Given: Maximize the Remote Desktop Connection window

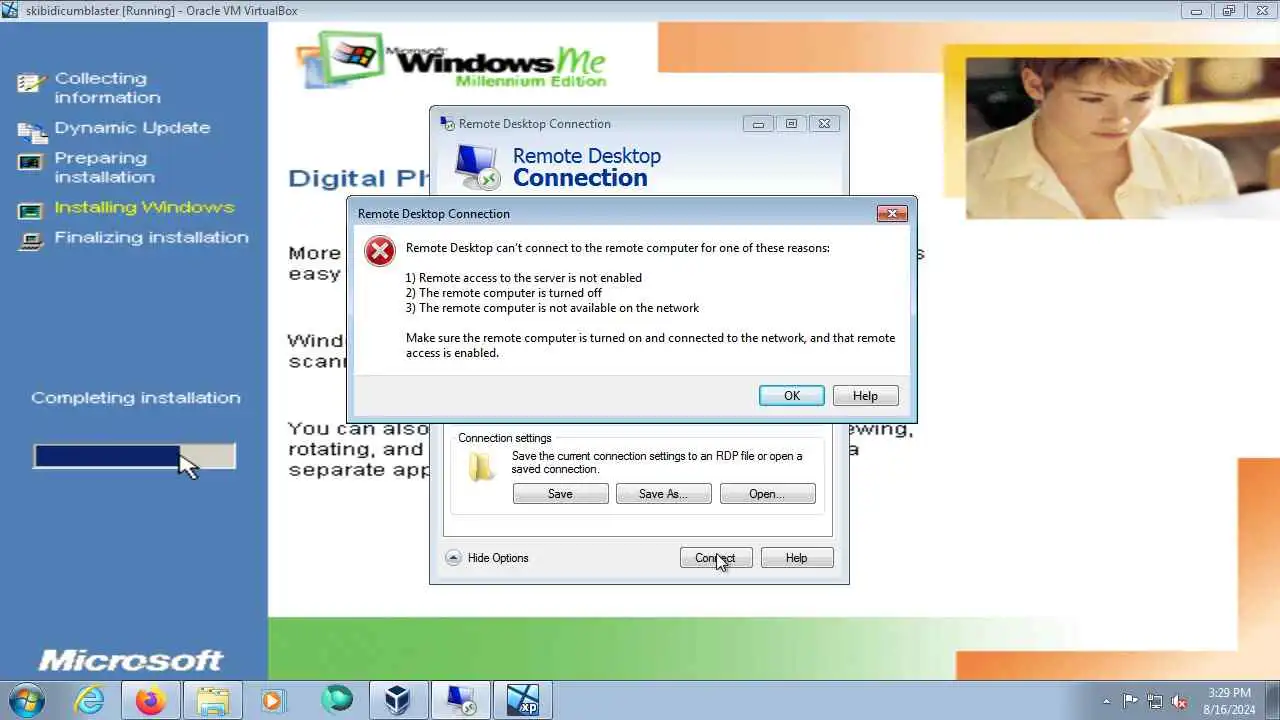Looking at the screenshot, I should [x=791, y=124].
